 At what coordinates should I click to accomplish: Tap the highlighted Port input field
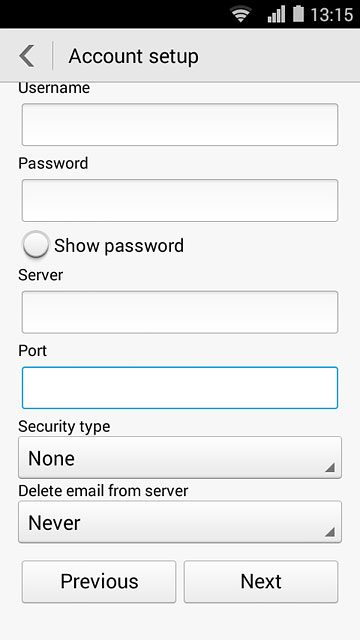click(x=180, y=388)
